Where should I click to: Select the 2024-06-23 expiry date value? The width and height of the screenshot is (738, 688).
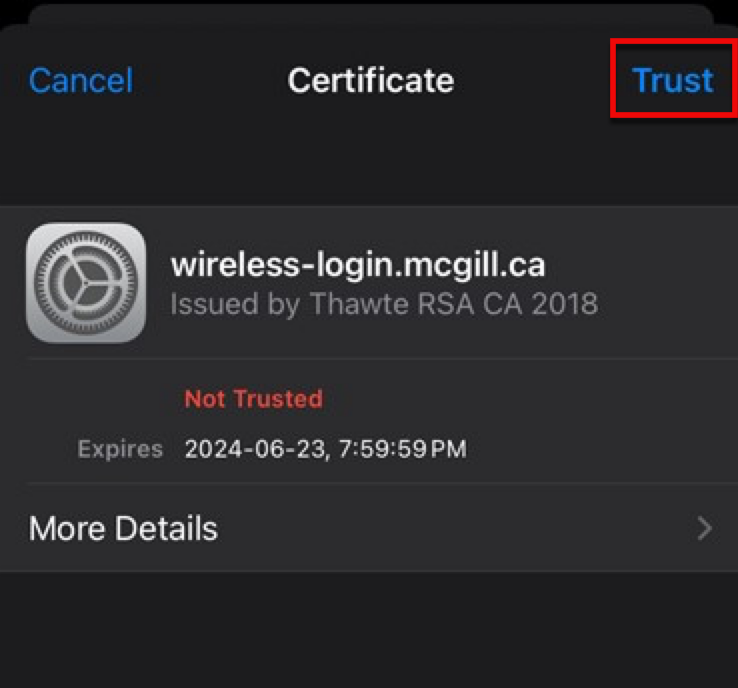(254, 448)
